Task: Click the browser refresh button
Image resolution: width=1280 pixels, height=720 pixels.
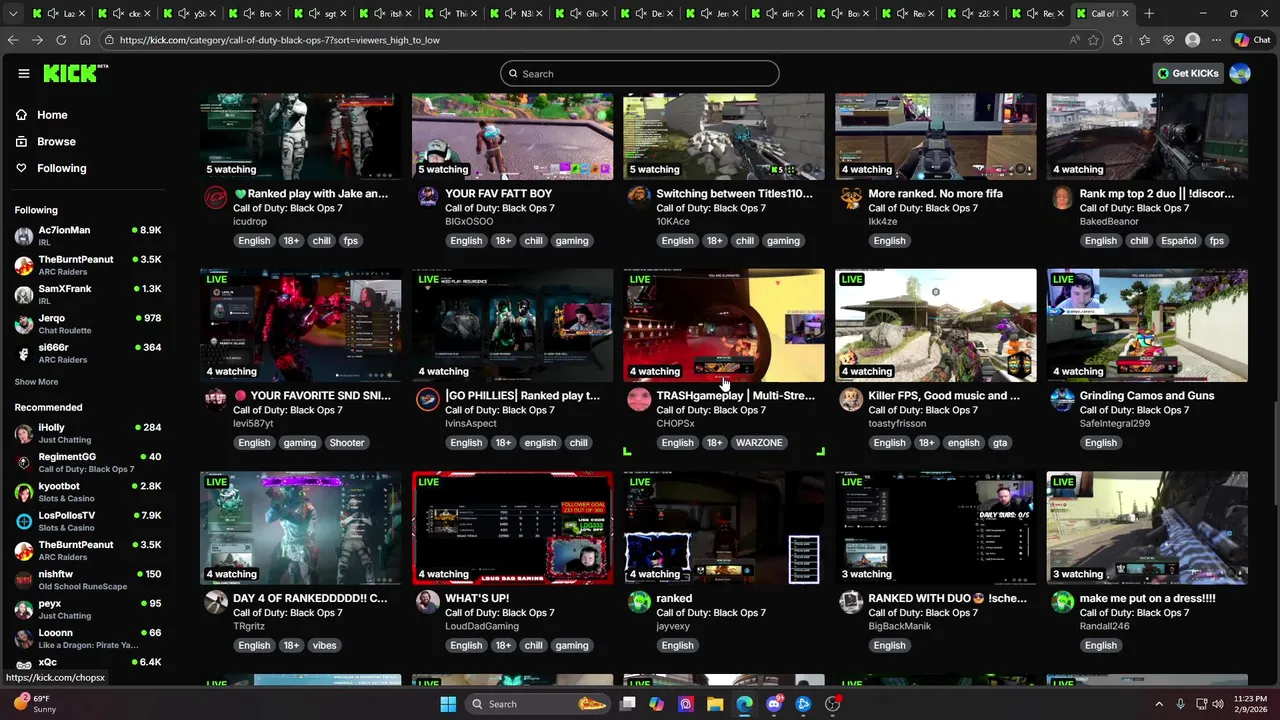Action: (x=61, y=40)
